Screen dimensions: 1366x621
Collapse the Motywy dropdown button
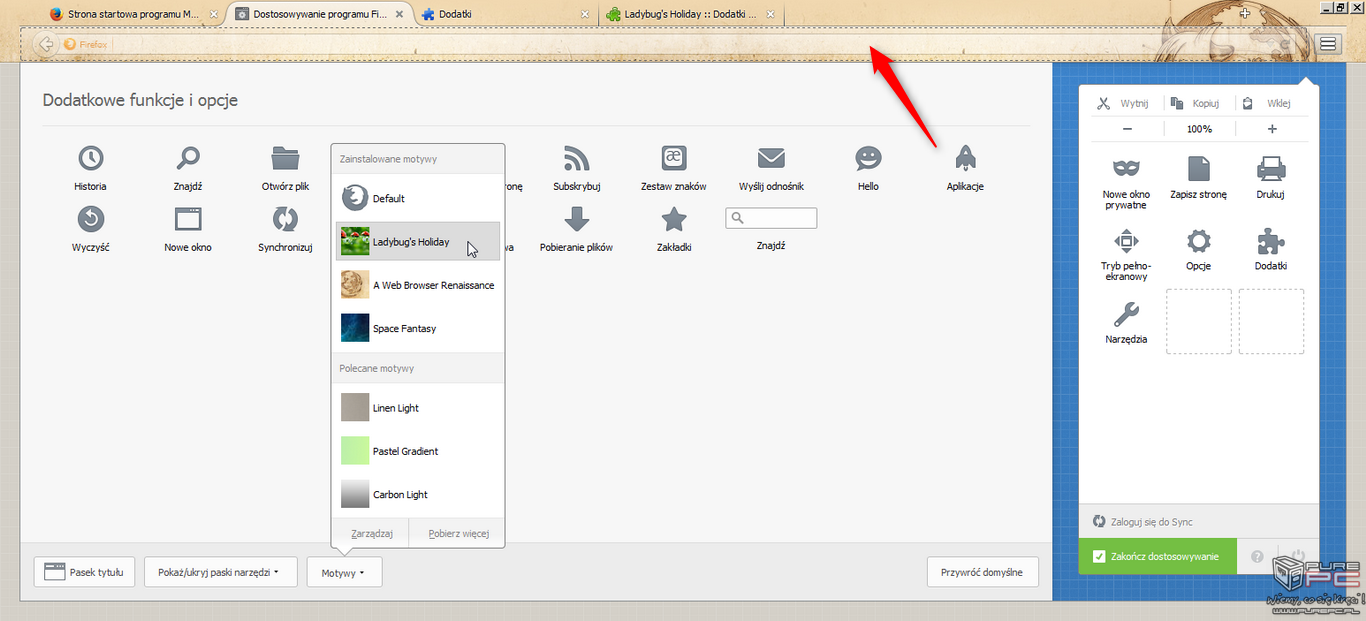pyautogui.click(x=343, y=572)
